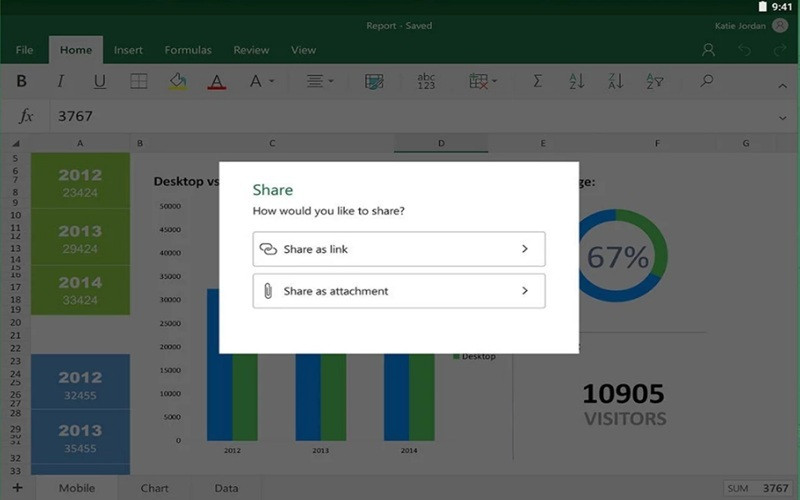Viewport: 800px width, 500px height.
Task: Expand the formula bar chevron
Action: 782,117
